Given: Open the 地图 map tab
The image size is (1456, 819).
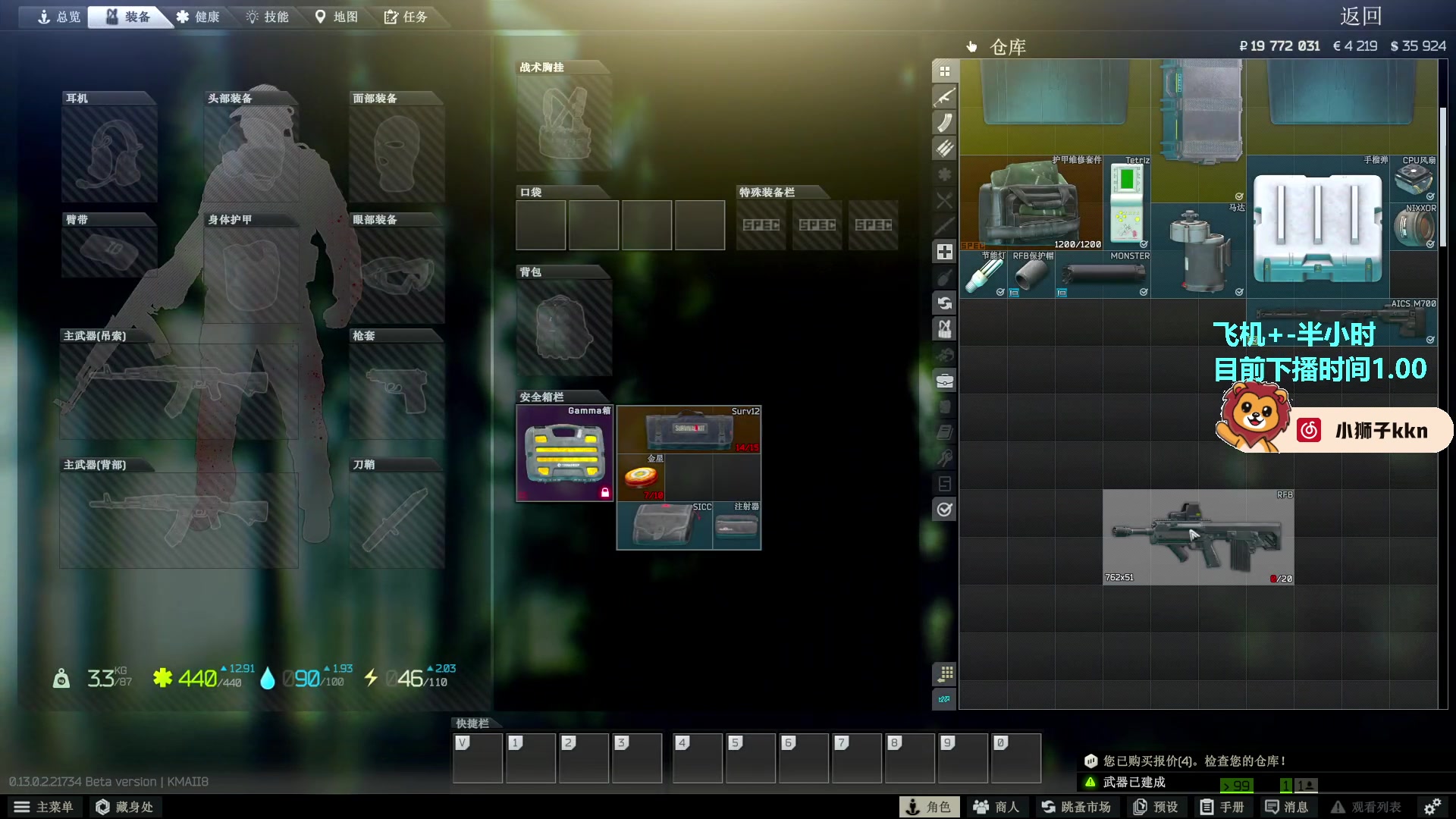Looking at the screenshot, I should point(337,17).
